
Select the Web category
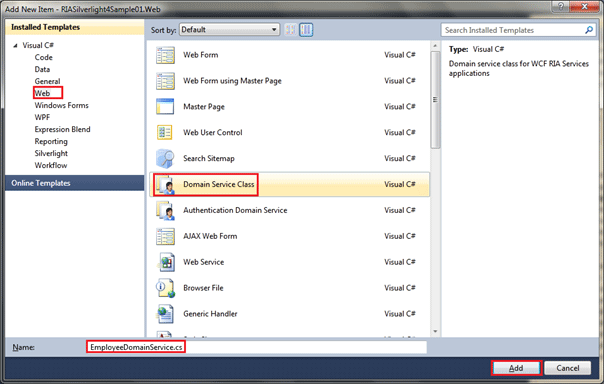click(x=42, y=93)
